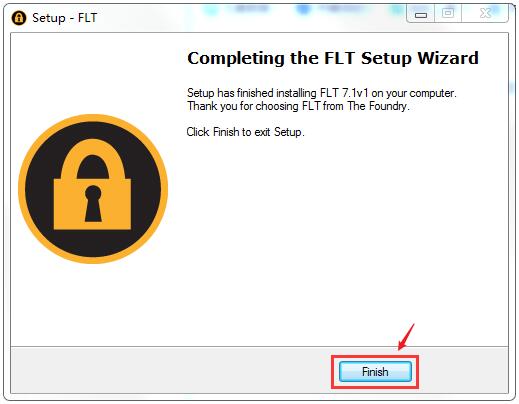Close the Setup - FLT wizard window
This screenshot has width=519, height=404.
[485, 14]
